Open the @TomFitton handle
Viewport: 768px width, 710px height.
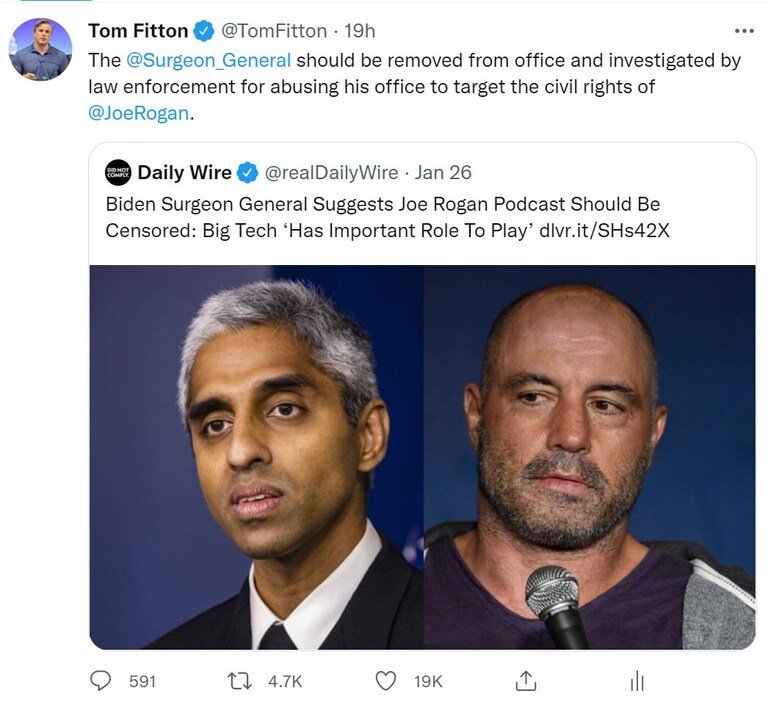coord(274,31)
